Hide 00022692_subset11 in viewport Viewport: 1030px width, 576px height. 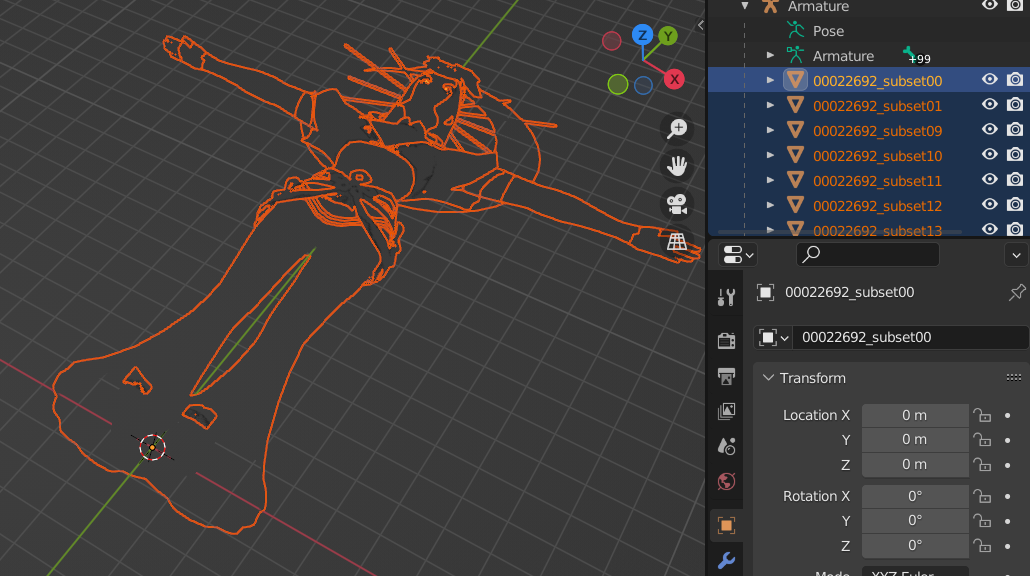(989, 179)
